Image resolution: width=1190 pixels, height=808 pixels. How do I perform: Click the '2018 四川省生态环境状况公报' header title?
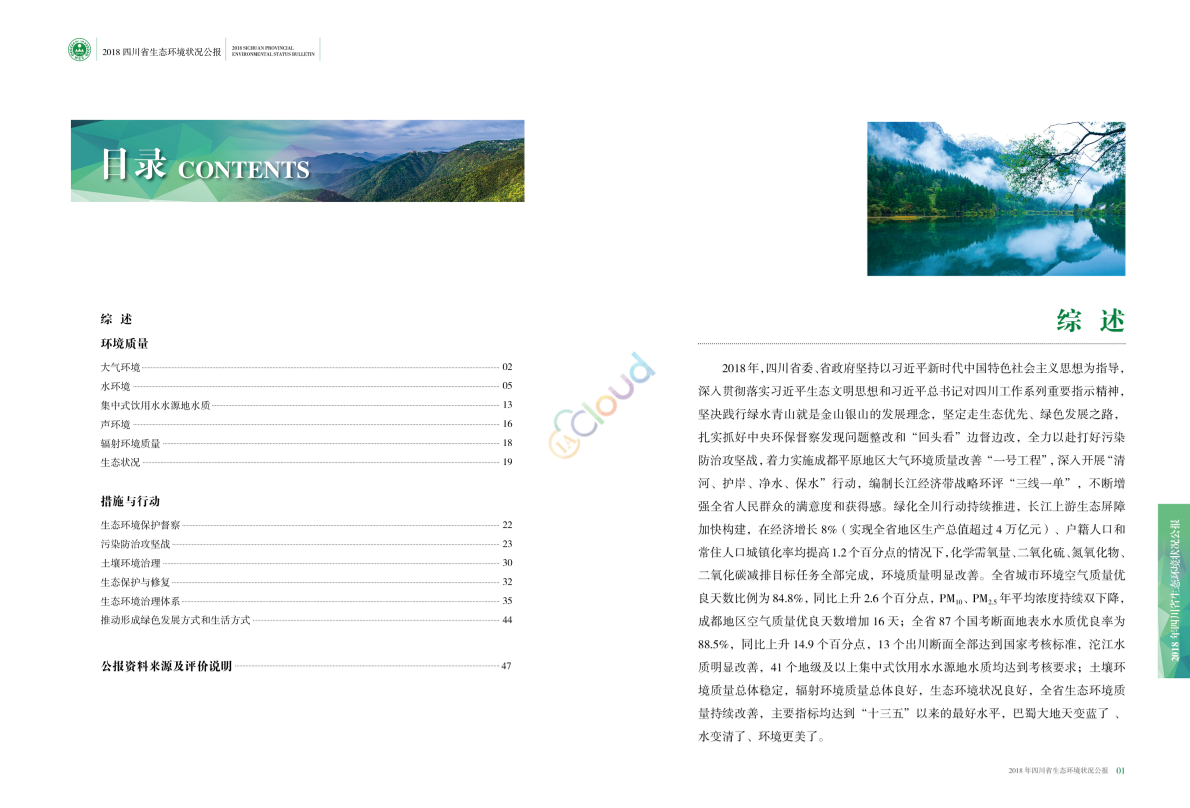point(162,52)
